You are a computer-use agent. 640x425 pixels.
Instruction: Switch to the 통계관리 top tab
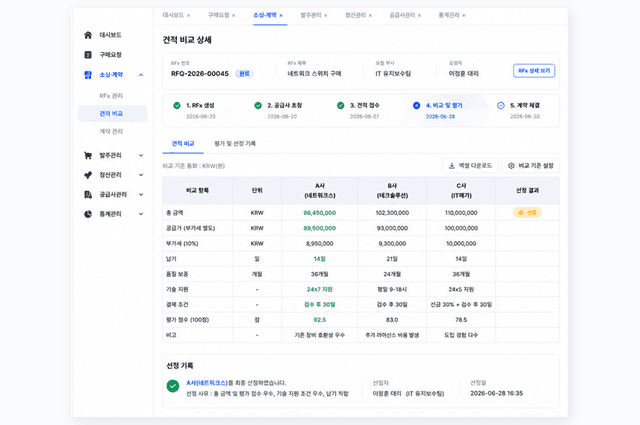coord(449,15)
